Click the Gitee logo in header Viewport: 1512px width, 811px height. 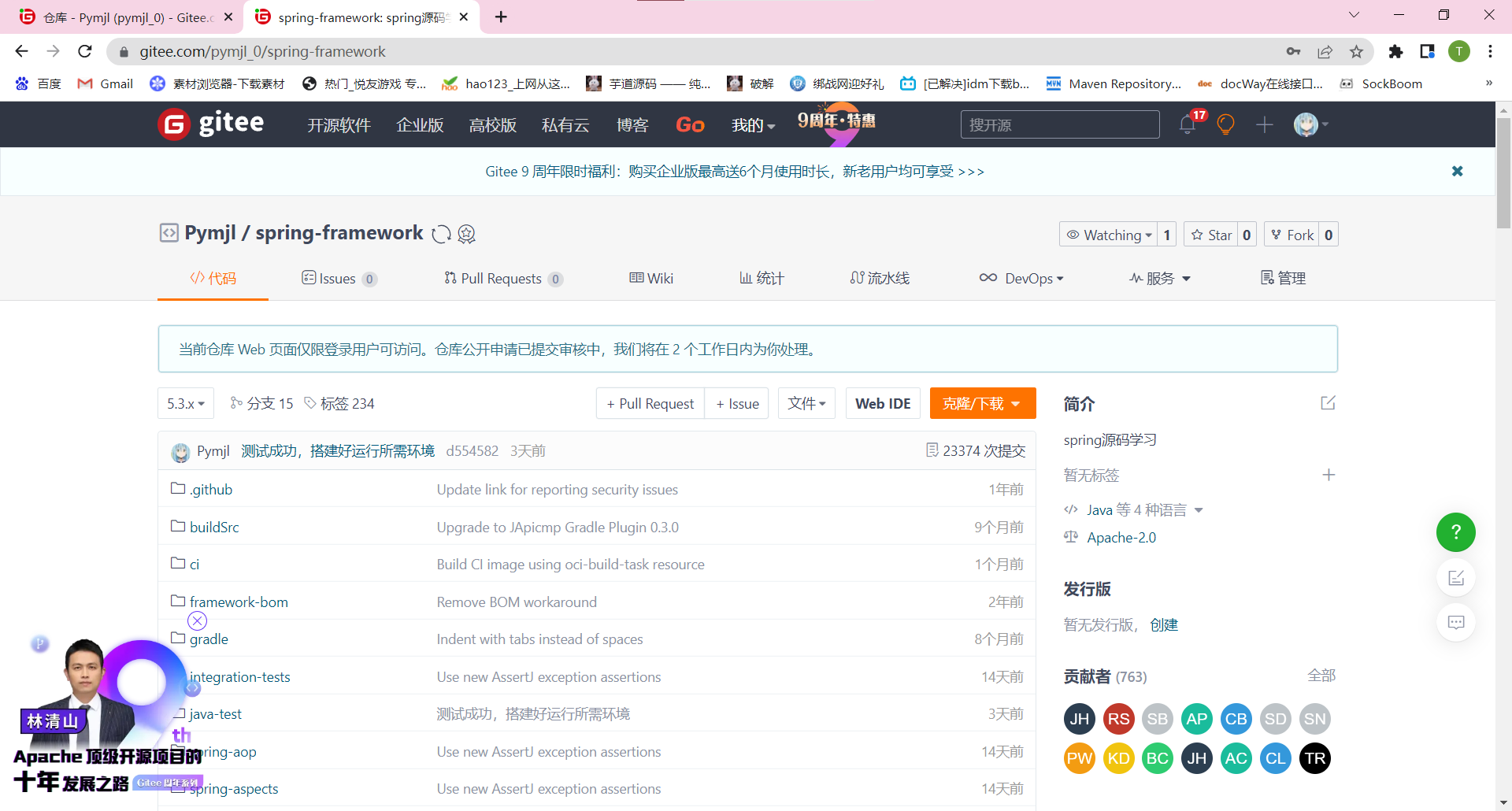coord(210,124)
